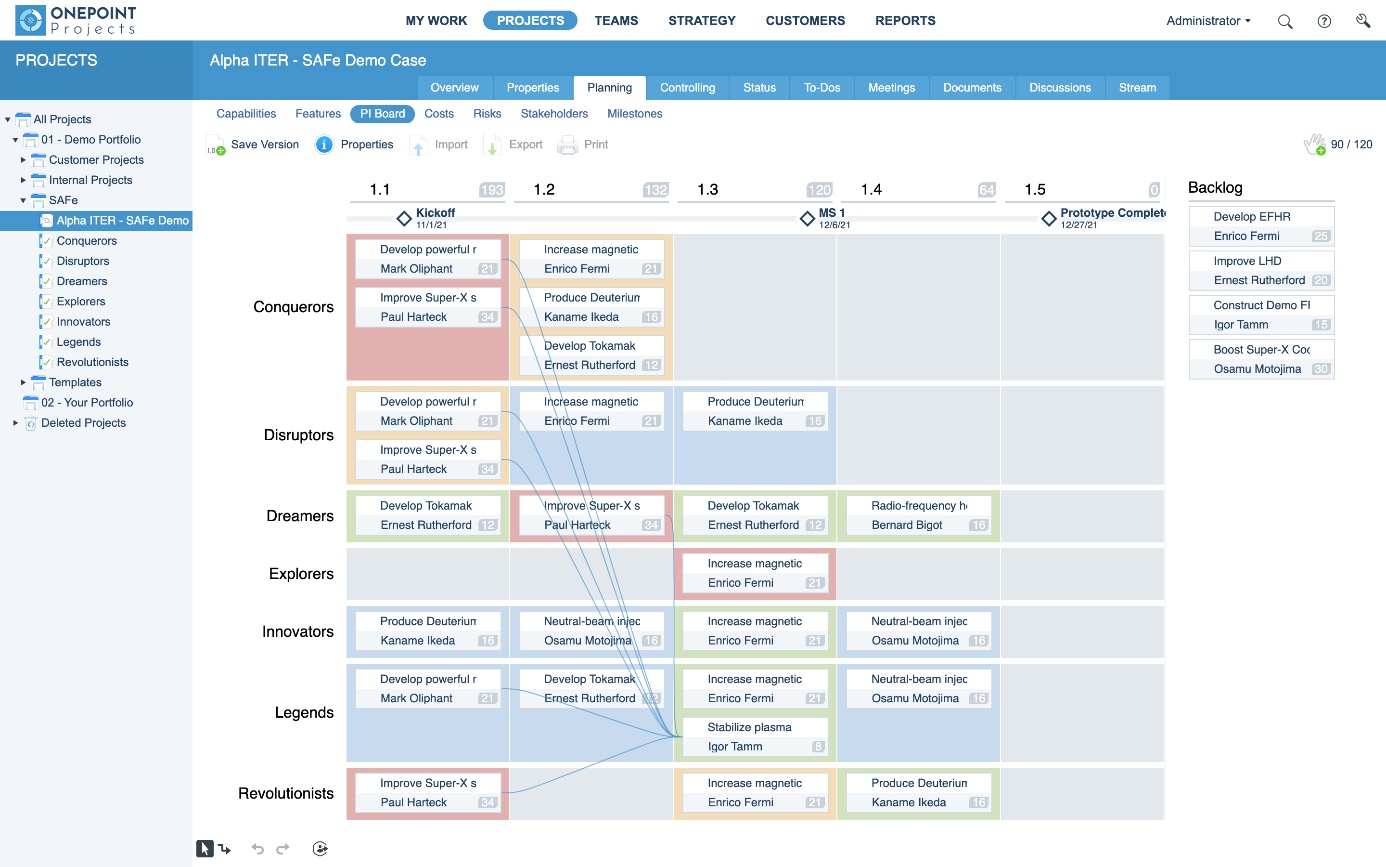Screen dimensions: 1386x867
Task: Collapse the All Projects tree node
Action: click(8, 119)
